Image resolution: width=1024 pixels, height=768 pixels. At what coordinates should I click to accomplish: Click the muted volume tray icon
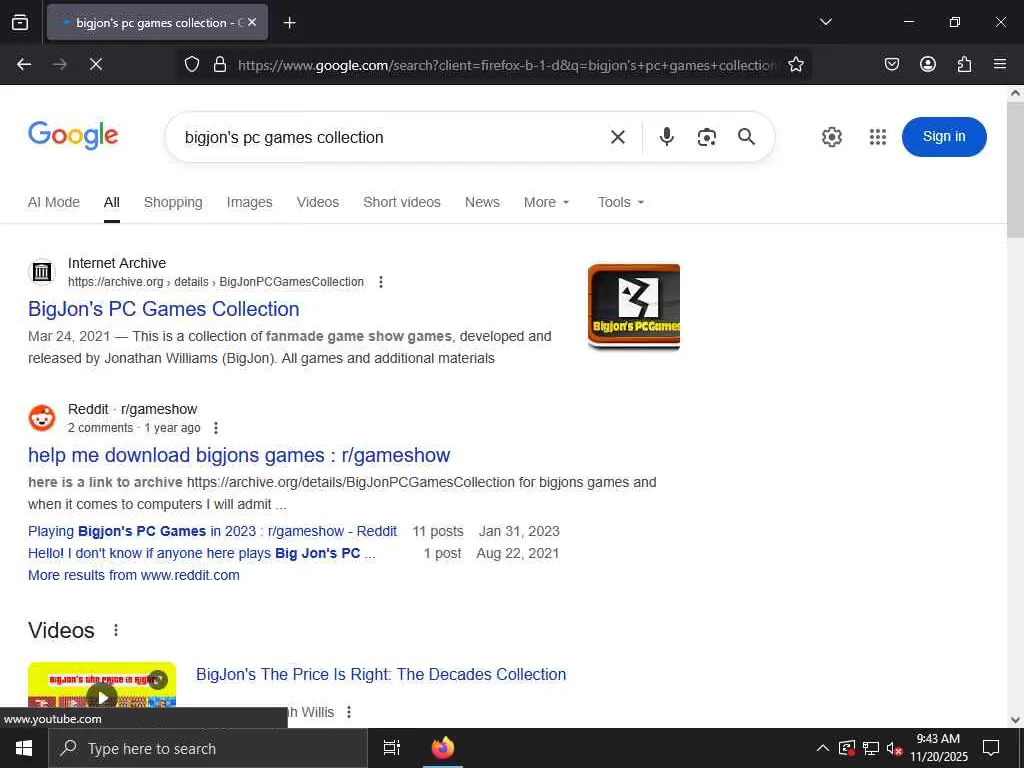pos(894,748)
